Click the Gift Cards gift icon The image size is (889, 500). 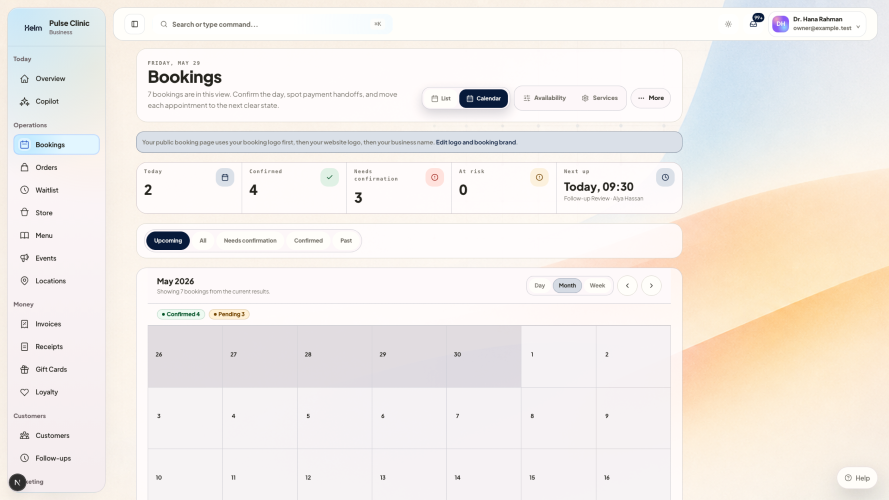[24, 369]
